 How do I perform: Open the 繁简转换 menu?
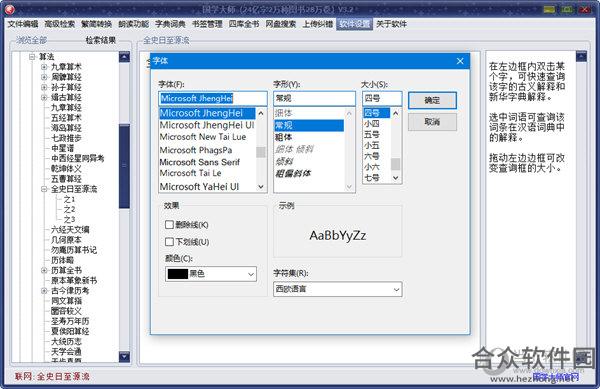pos(96,24)
